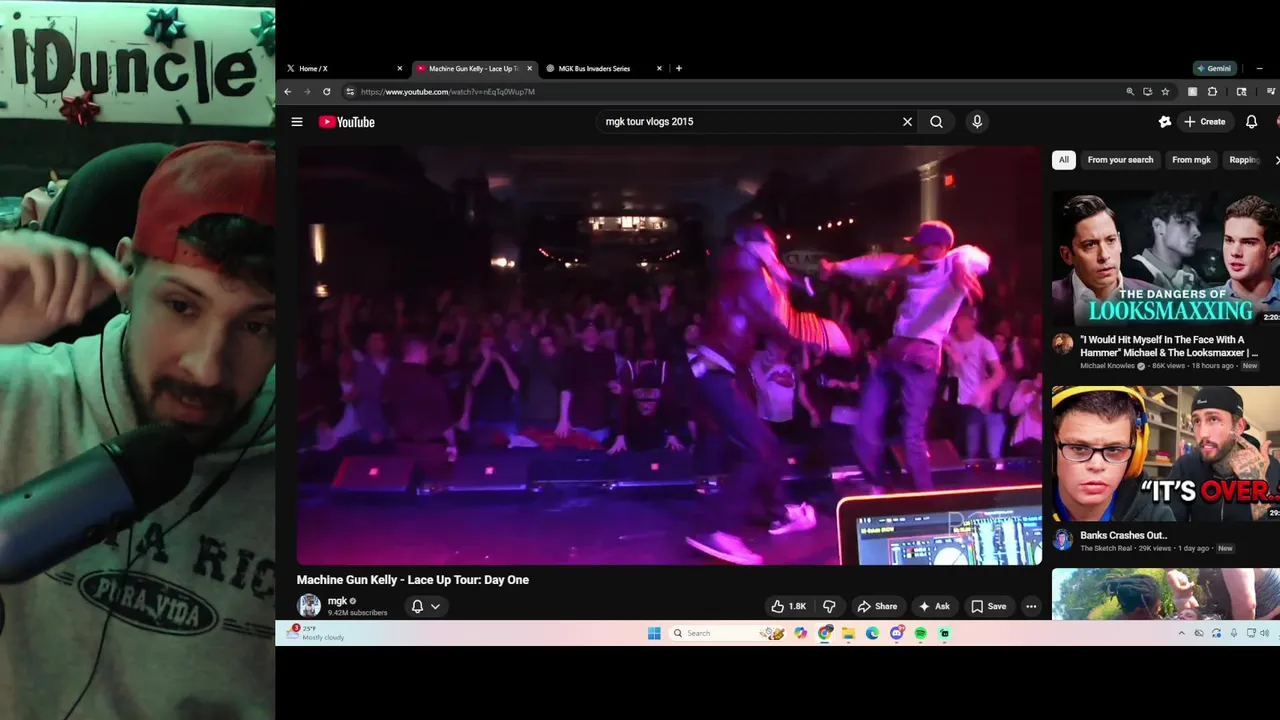
Task: Go to the YouTube home logo
Action: pos(346,122)
